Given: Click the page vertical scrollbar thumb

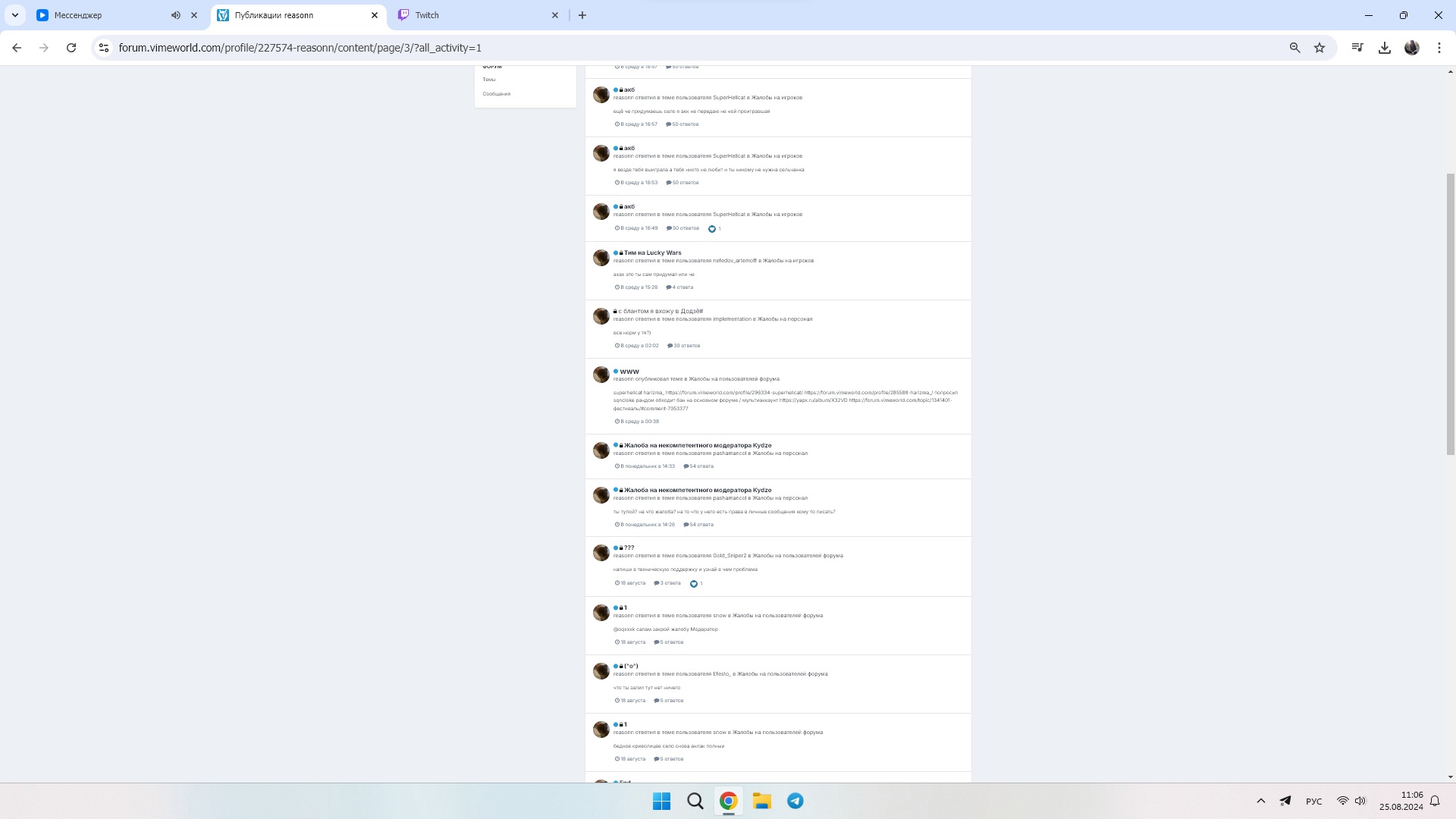Looking at the screenshot, I should click(1451, 315).
